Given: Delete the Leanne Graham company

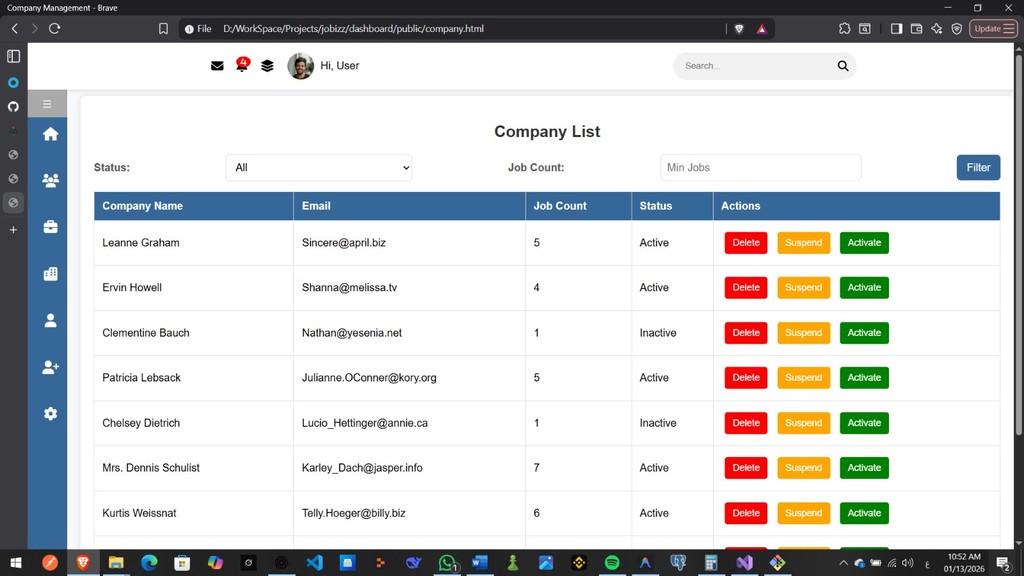Looking at the screenshot, I should click(x=746, y=243).
